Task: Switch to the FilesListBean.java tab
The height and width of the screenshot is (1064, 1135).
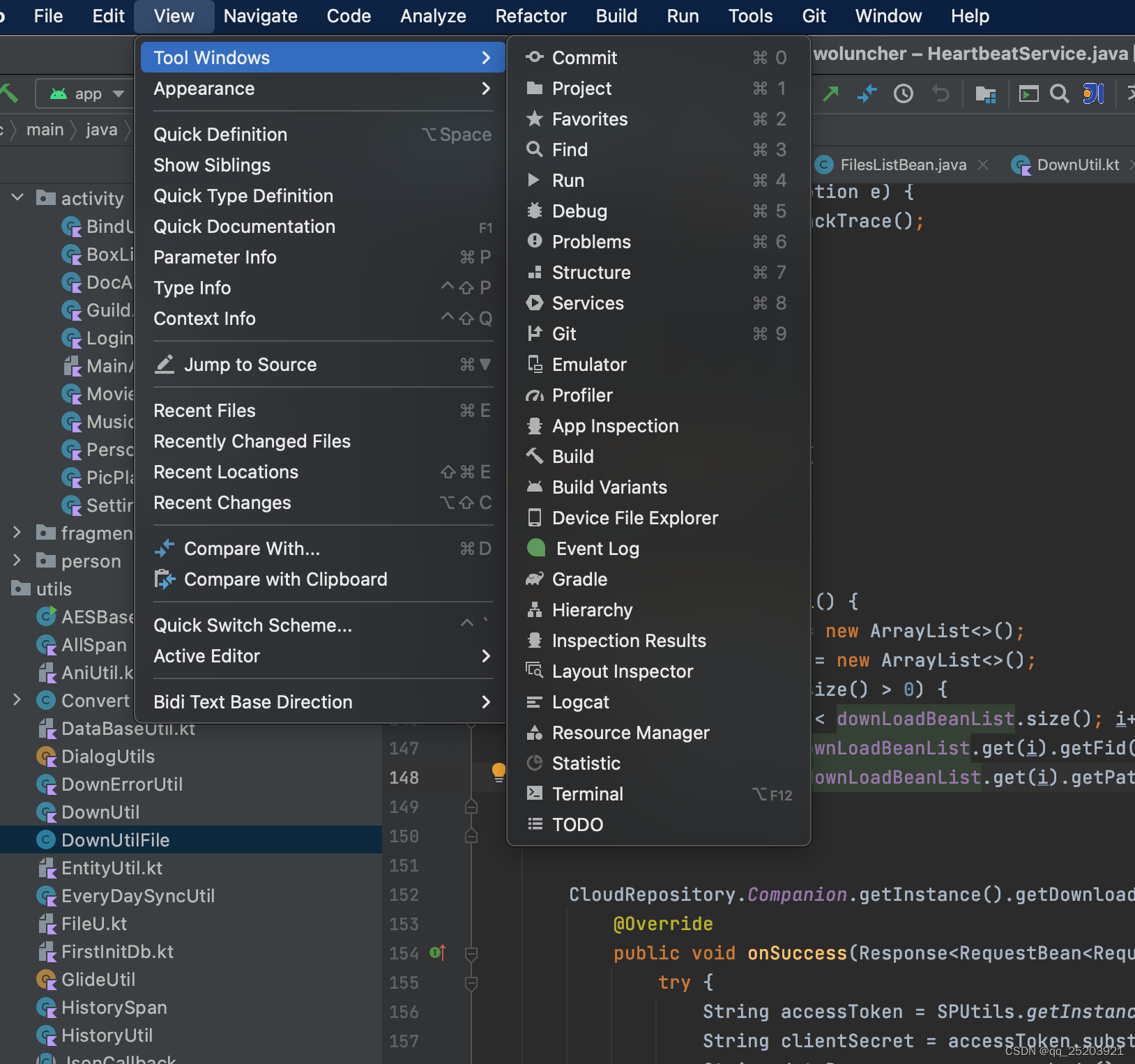Action: [x=902, y=165]
